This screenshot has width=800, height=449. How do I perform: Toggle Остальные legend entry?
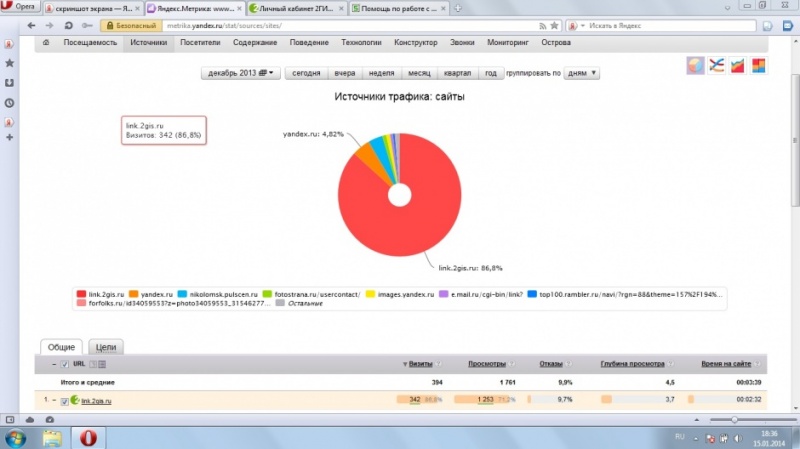pyautogui.click(x=299, y=303)
